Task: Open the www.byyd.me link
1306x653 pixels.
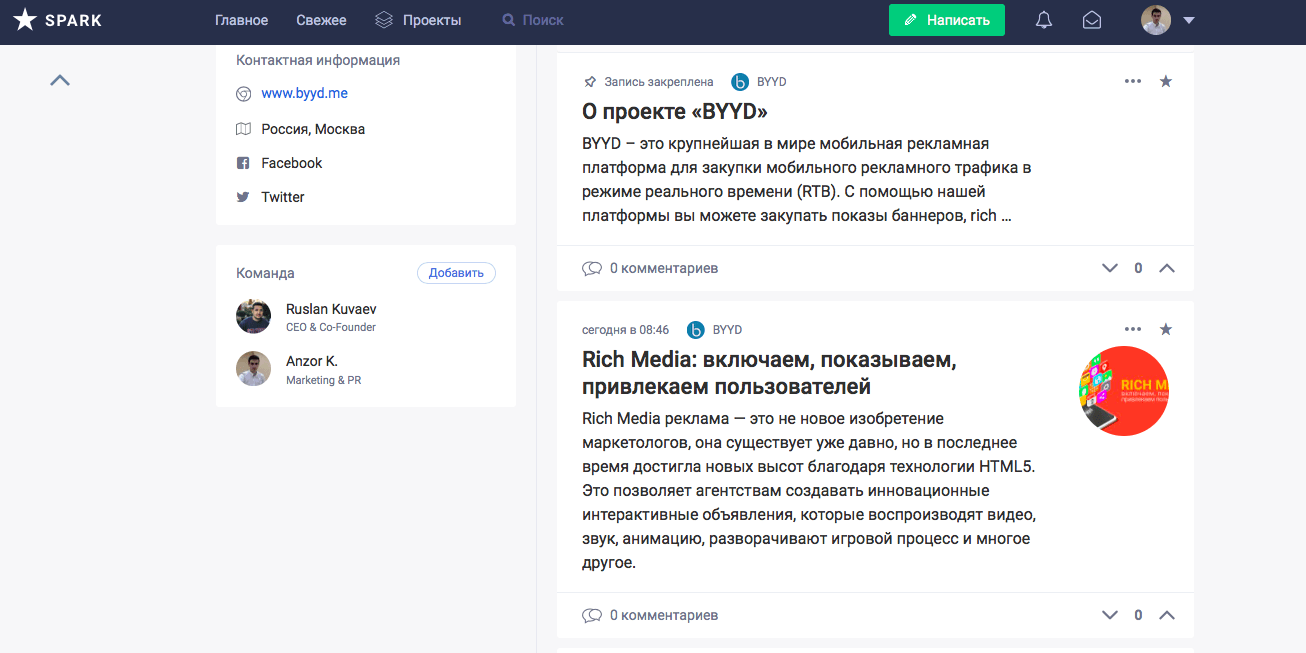Action: 305,93
